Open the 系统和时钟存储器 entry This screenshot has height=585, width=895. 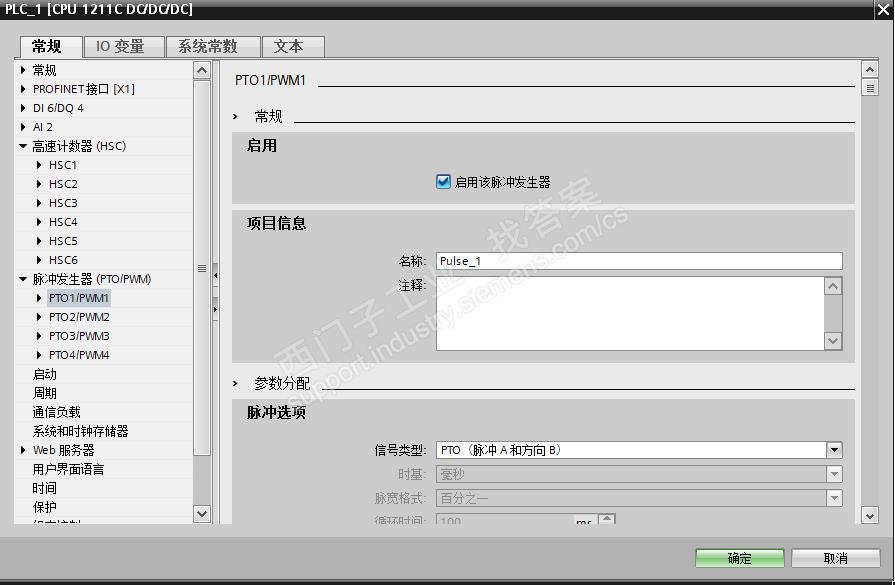[80, 431]
